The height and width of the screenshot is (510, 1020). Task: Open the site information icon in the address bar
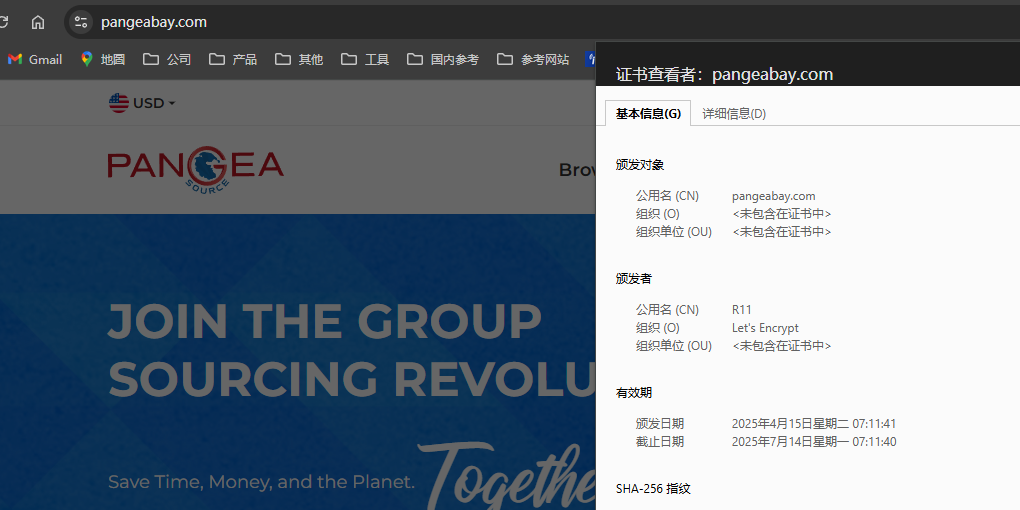[x=81, y=22]
